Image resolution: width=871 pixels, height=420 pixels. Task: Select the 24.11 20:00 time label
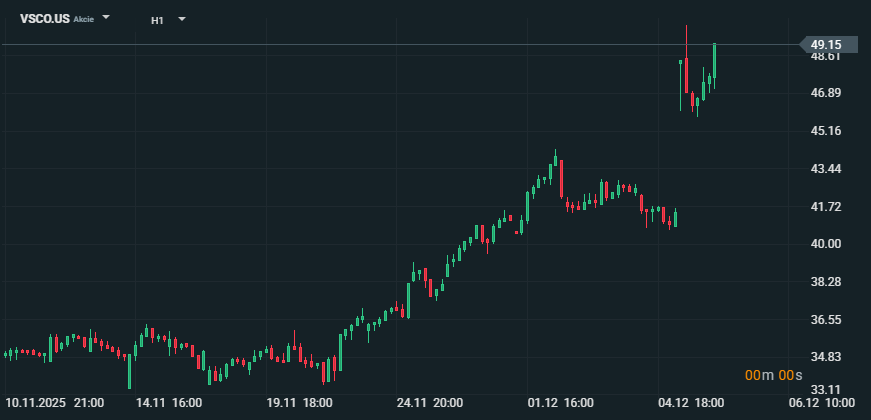click(430, 403)
